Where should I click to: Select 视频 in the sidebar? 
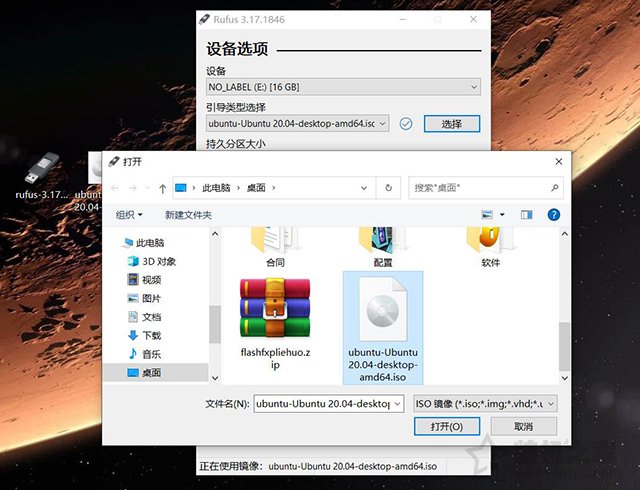pos(145,280)
